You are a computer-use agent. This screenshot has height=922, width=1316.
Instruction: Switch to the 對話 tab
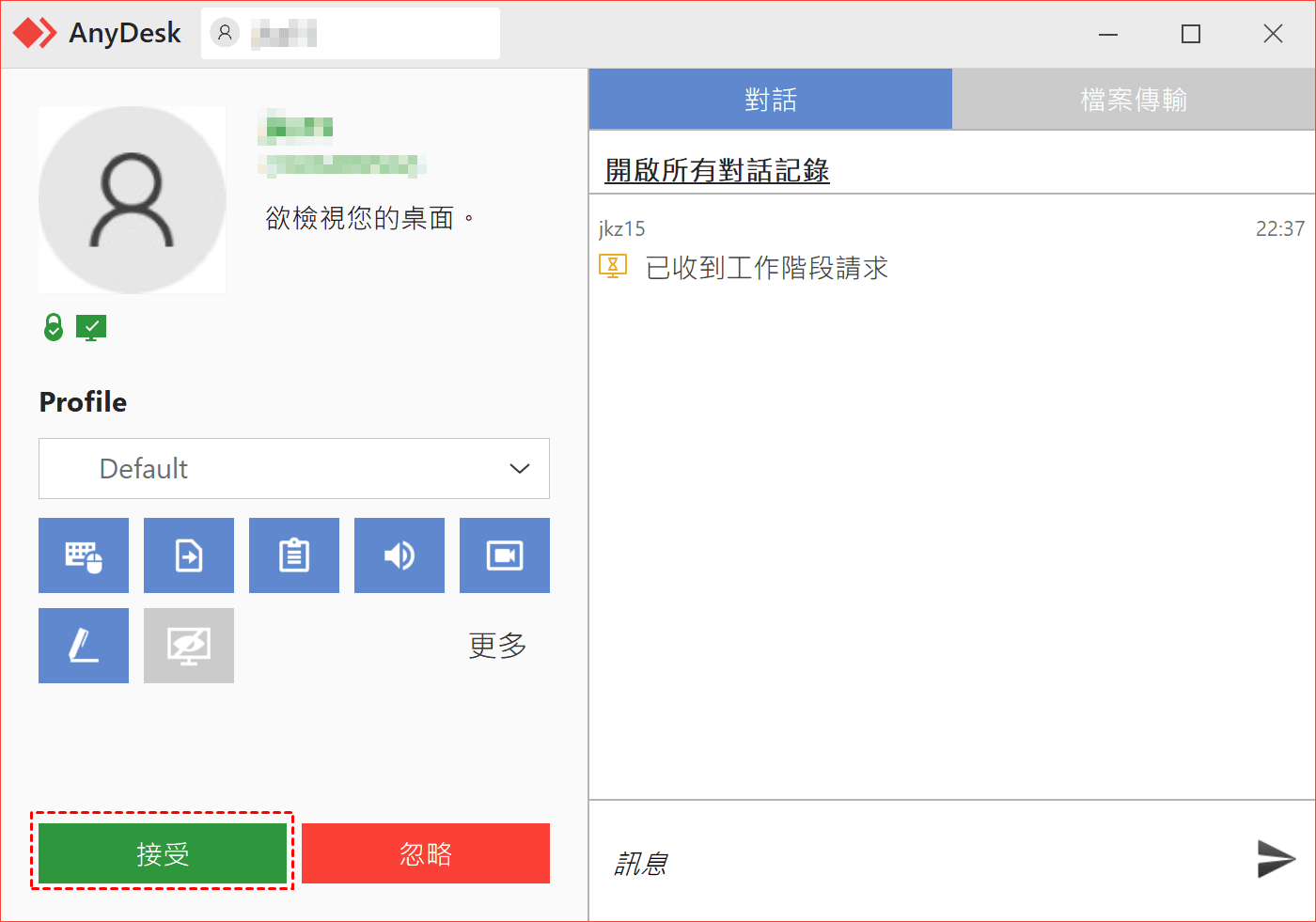770,100
